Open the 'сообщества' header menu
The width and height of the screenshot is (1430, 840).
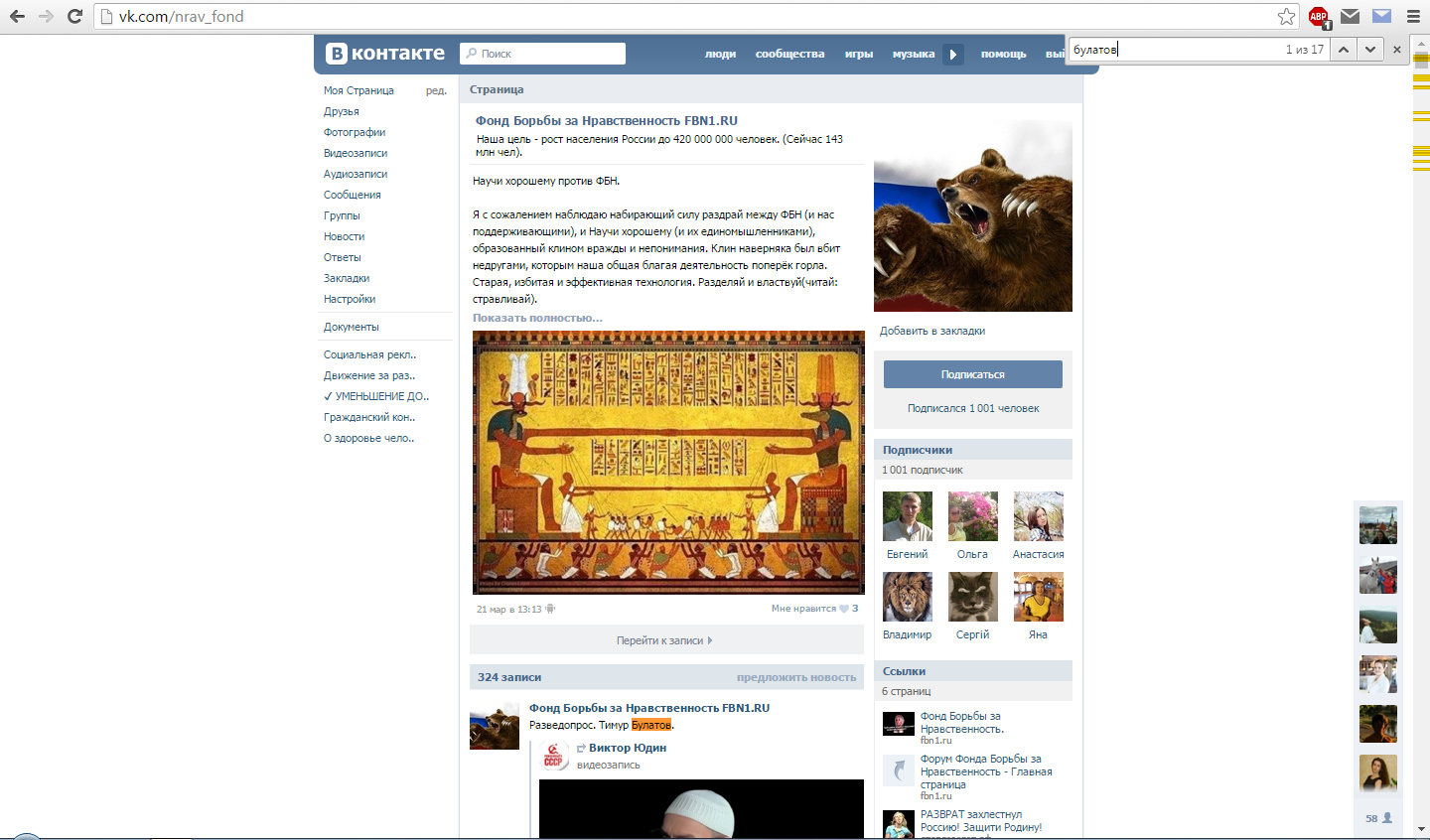(x=789, y=54)
